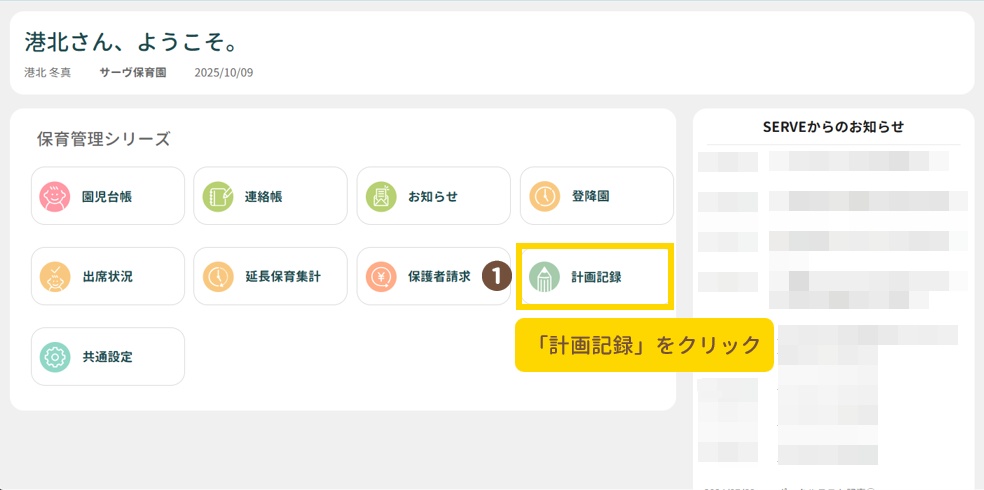Click the サーヴ保育園 facility name
984x490 pixels.
pos(133,73)
